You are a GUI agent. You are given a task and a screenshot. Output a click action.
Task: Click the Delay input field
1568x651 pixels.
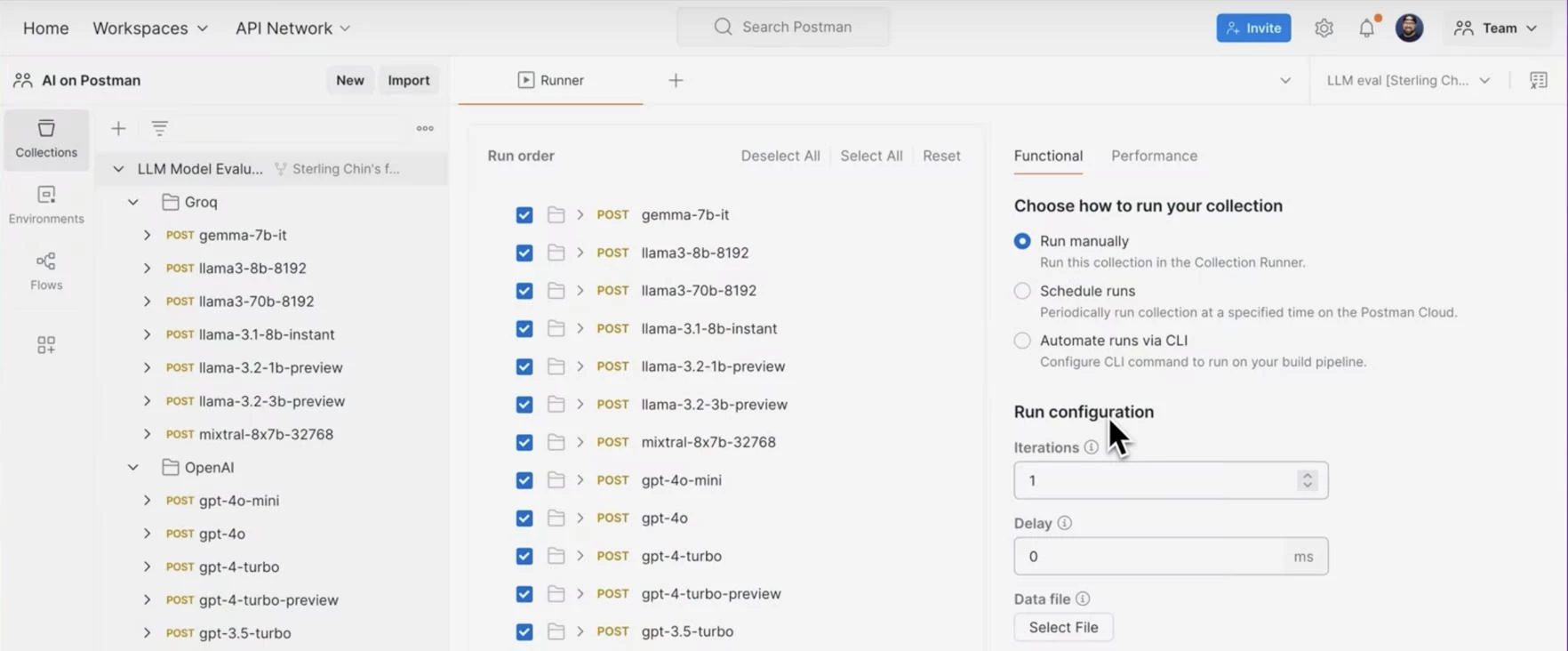1171,556
